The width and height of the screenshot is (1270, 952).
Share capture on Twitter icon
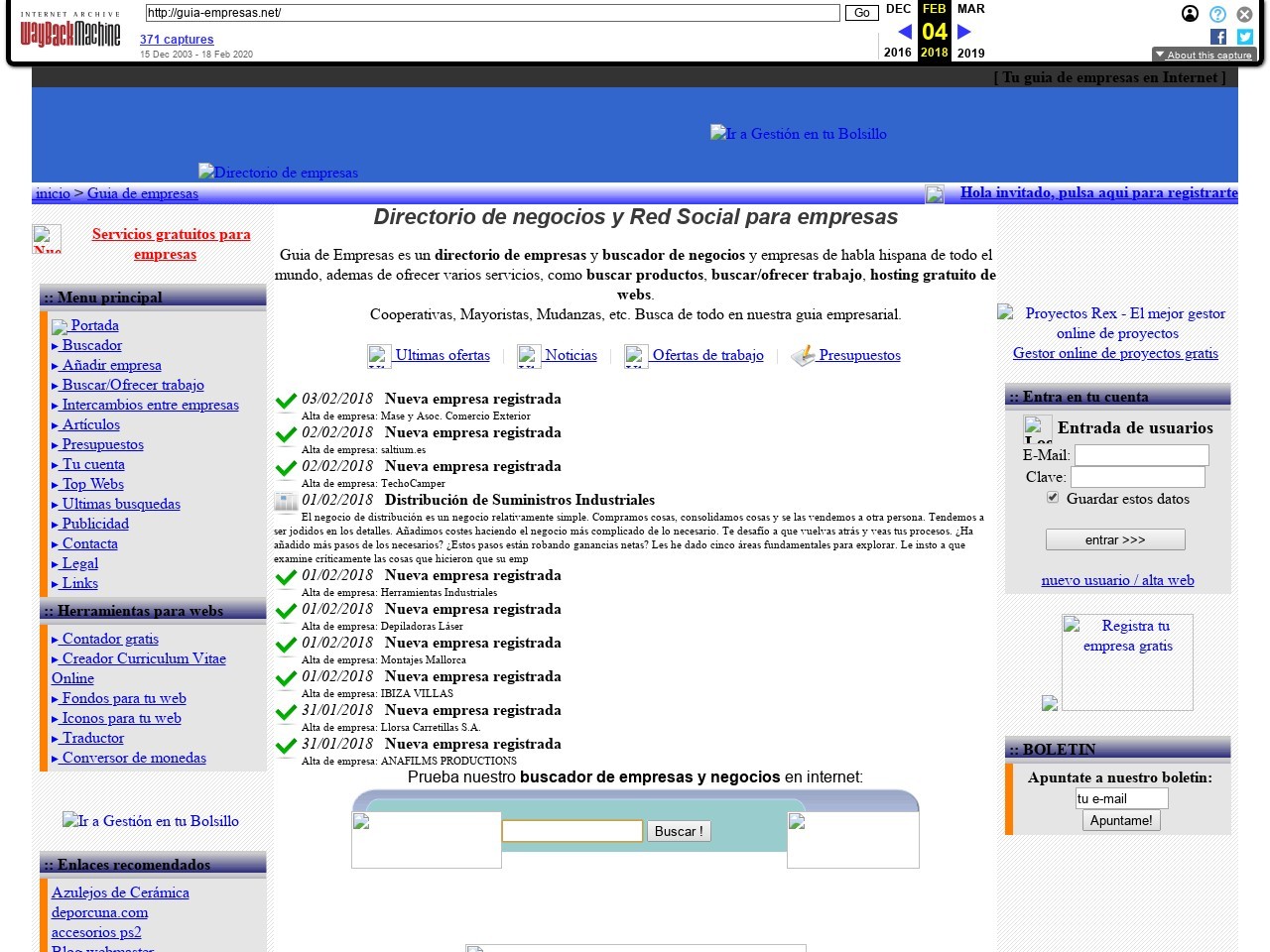point(1244,37)
